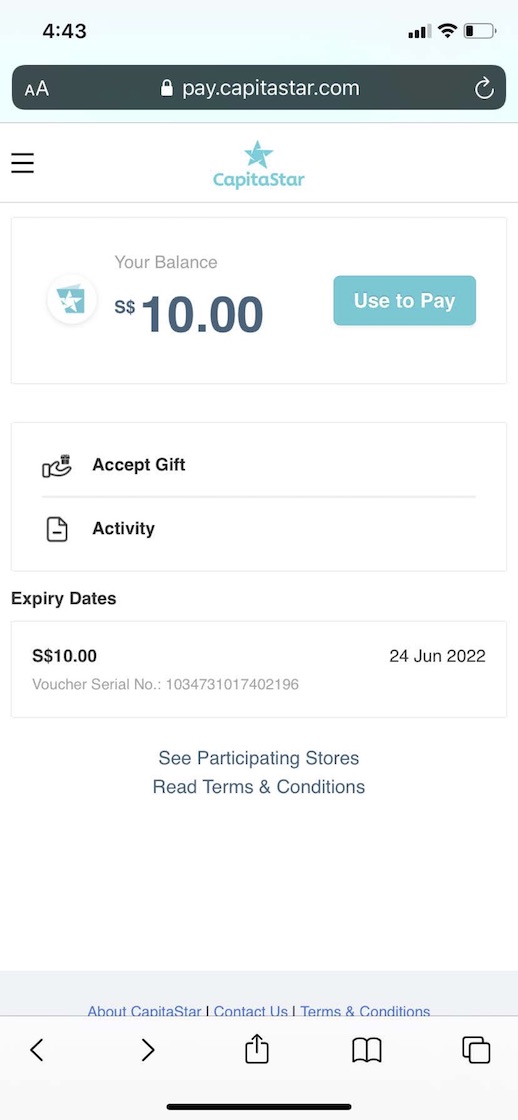
Task: Tap the voucher star balance icon
Action: [x=71, y=299]
